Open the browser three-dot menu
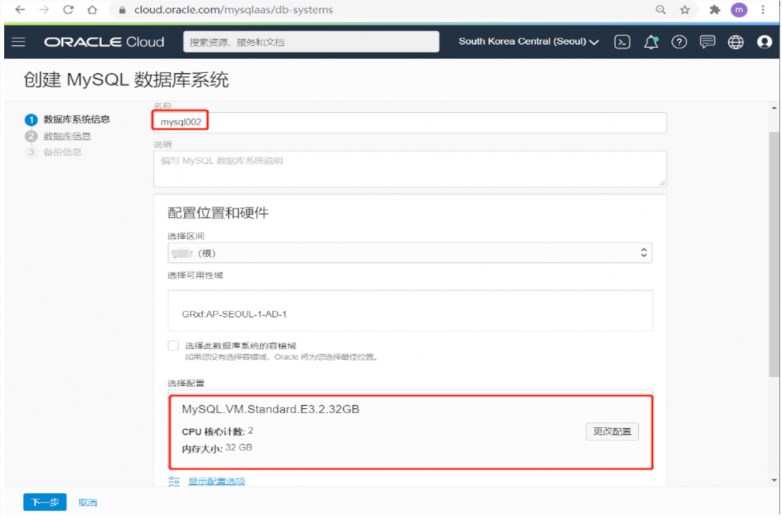Image resolution: width=782 pixels, height=520 pixels. (763, 9)
